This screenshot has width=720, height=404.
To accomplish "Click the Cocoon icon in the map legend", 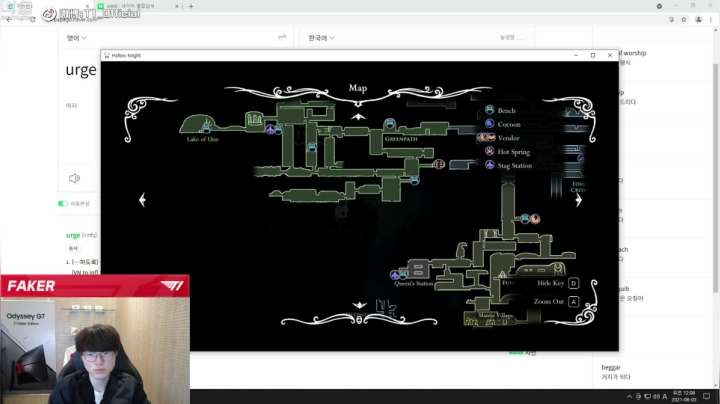I will point(489,123).
